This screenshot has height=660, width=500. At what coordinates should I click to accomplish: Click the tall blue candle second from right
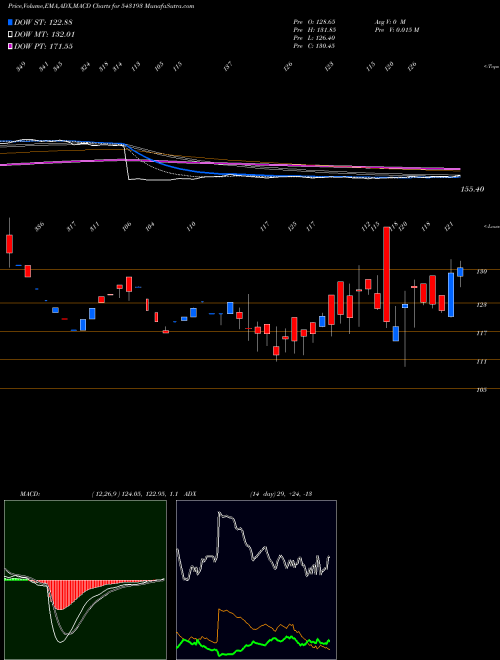[x=451, y=295]
